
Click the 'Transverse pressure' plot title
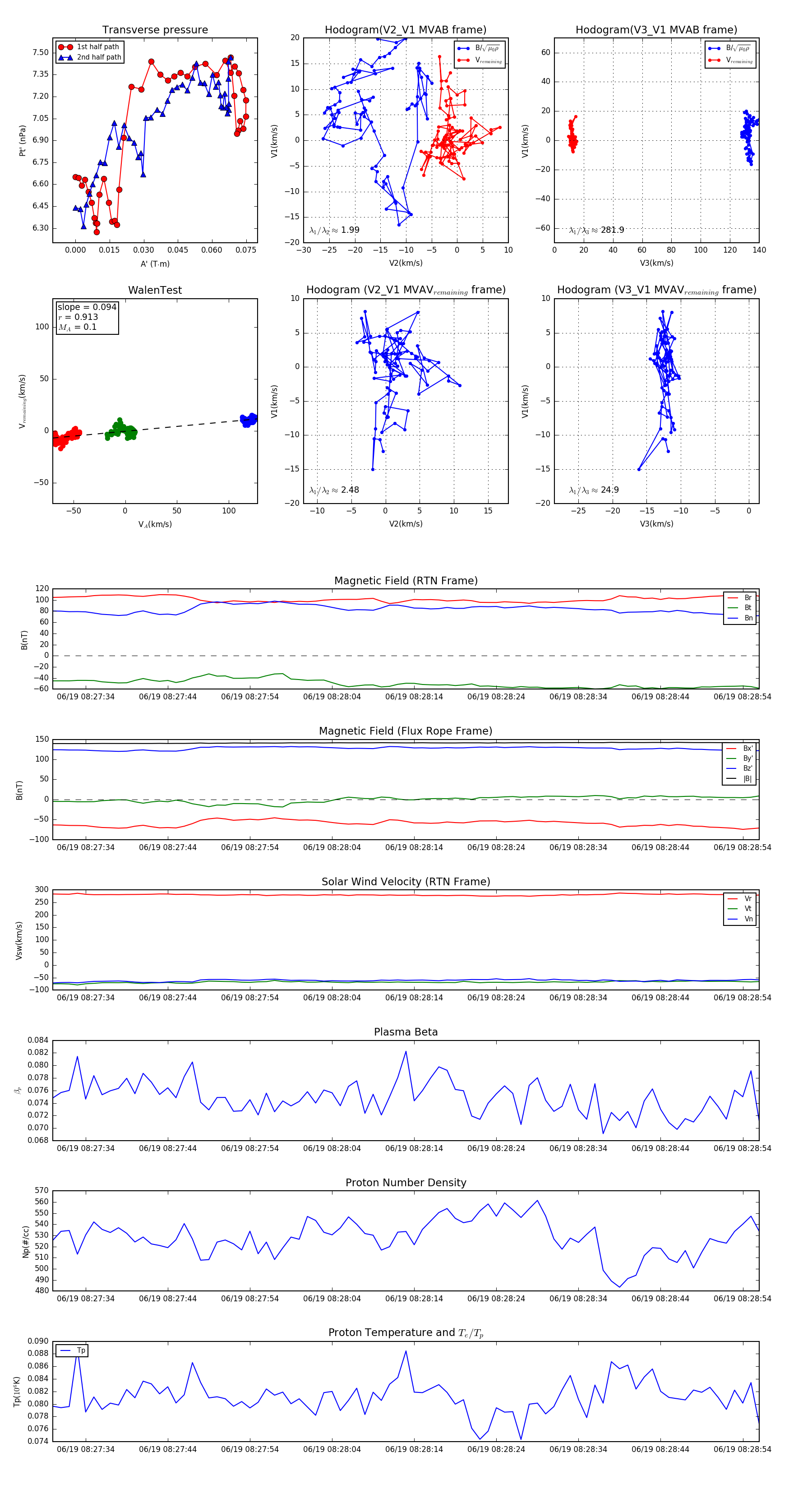[x=155, y=30]
